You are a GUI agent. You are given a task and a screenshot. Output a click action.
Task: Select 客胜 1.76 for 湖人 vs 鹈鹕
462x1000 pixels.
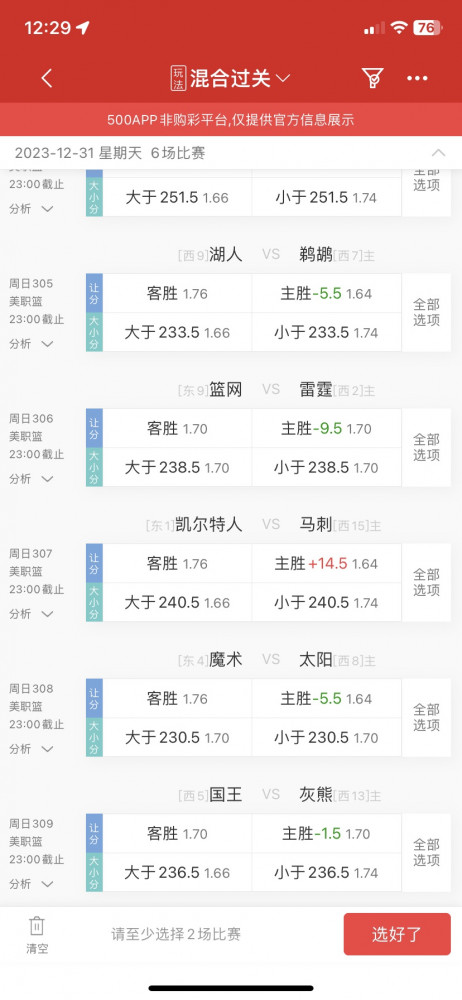coord(177,293)
